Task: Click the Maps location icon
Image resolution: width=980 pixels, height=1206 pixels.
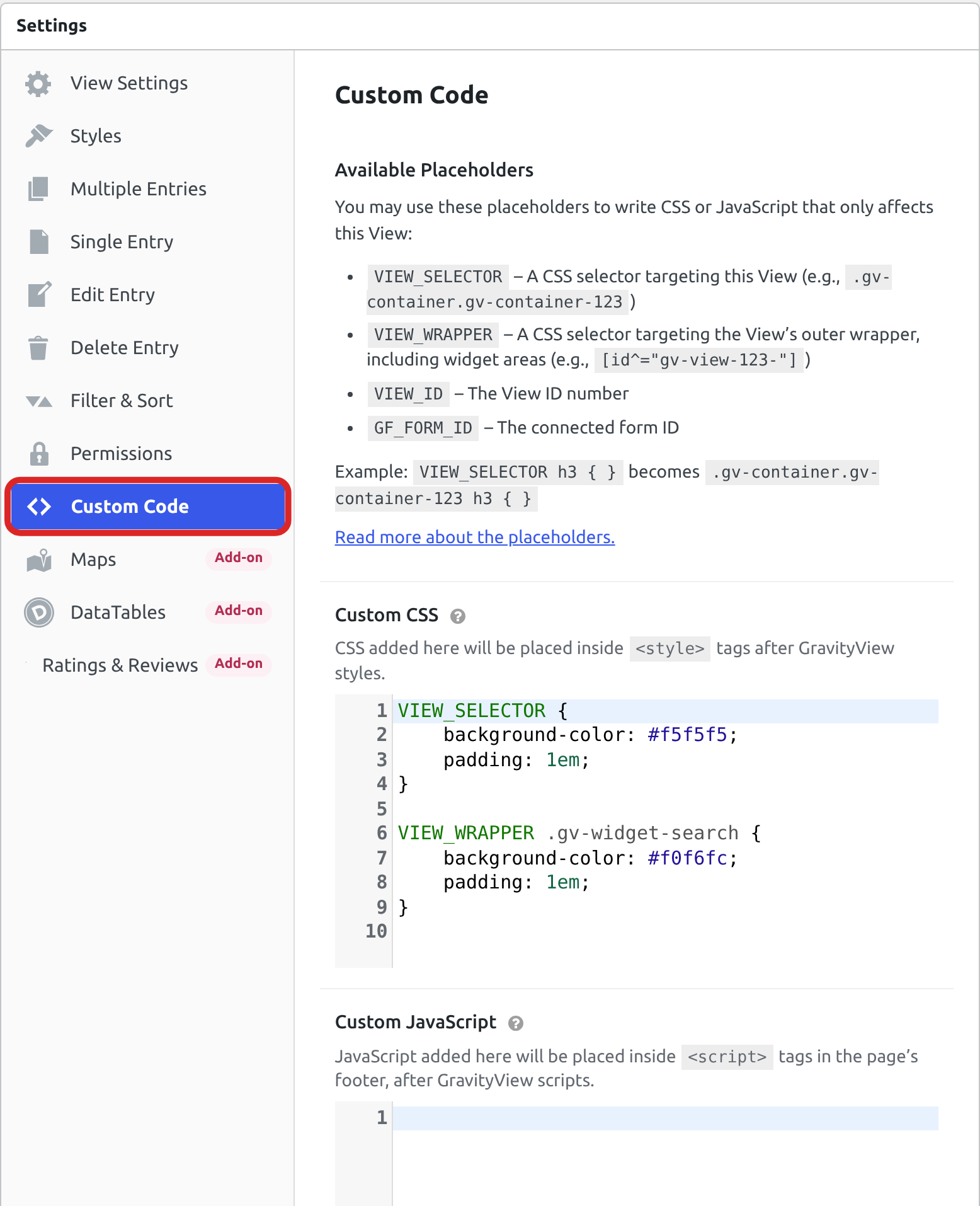Action: (x=39, y=560)
